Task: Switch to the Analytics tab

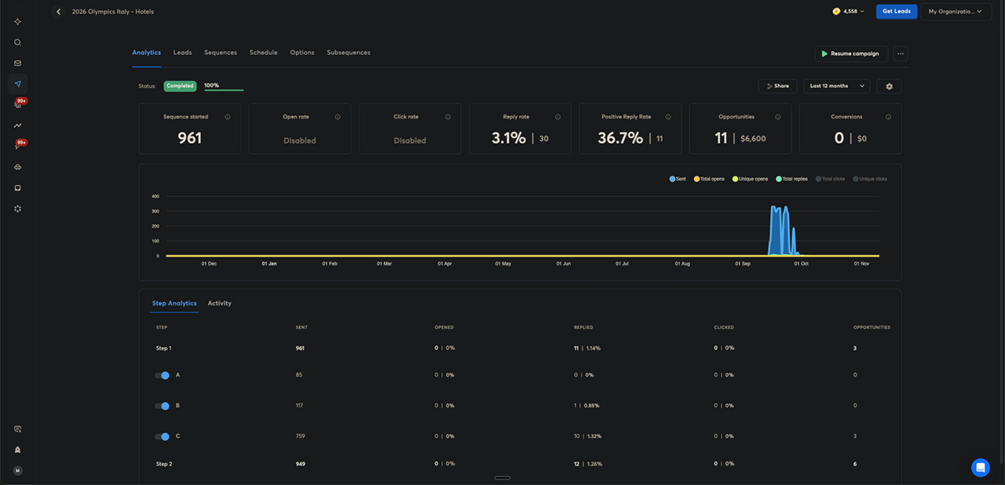Action: pos(146,53)
